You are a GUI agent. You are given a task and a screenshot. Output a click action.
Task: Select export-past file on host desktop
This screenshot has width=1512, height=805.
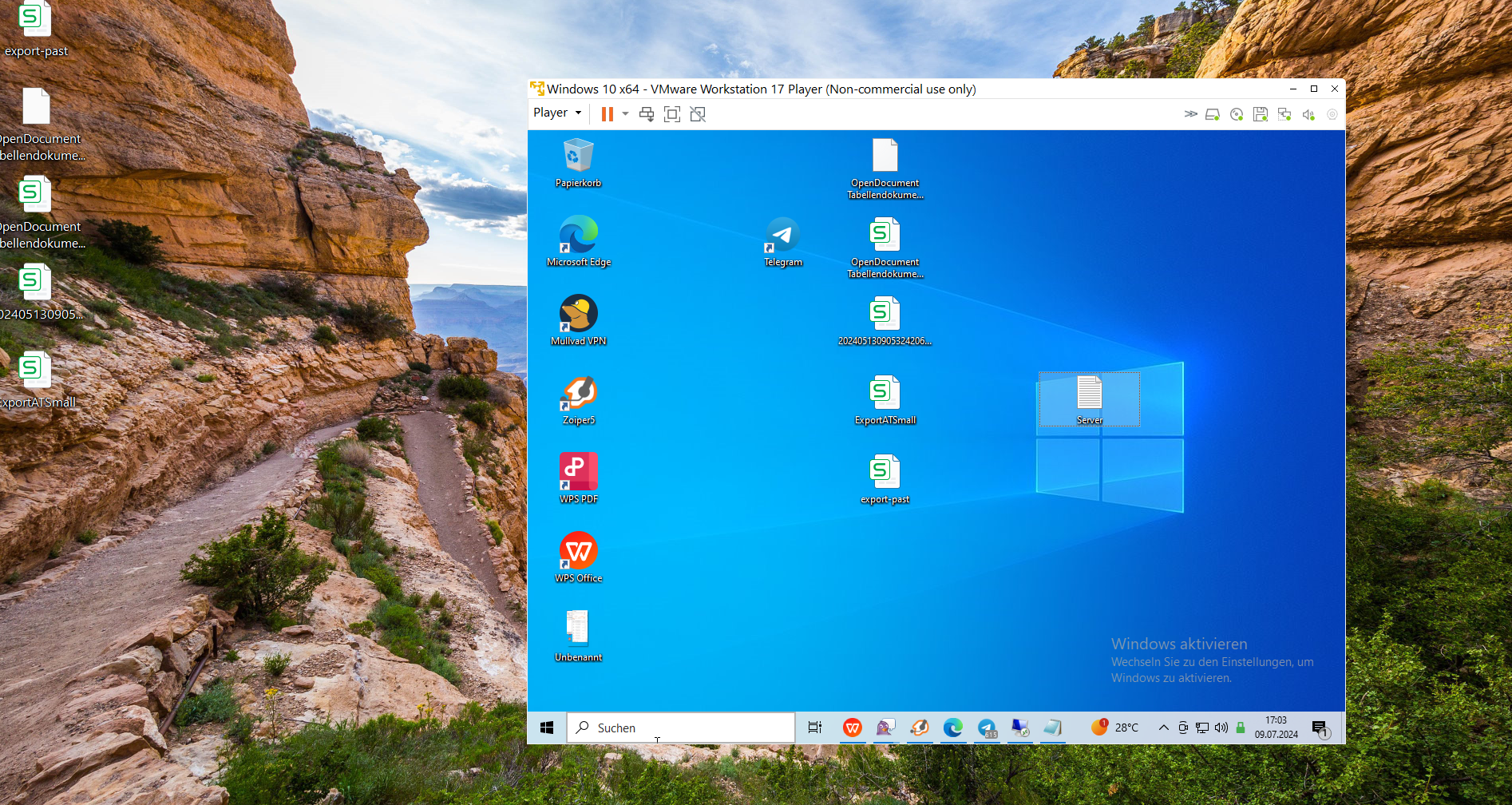point(35,31)
